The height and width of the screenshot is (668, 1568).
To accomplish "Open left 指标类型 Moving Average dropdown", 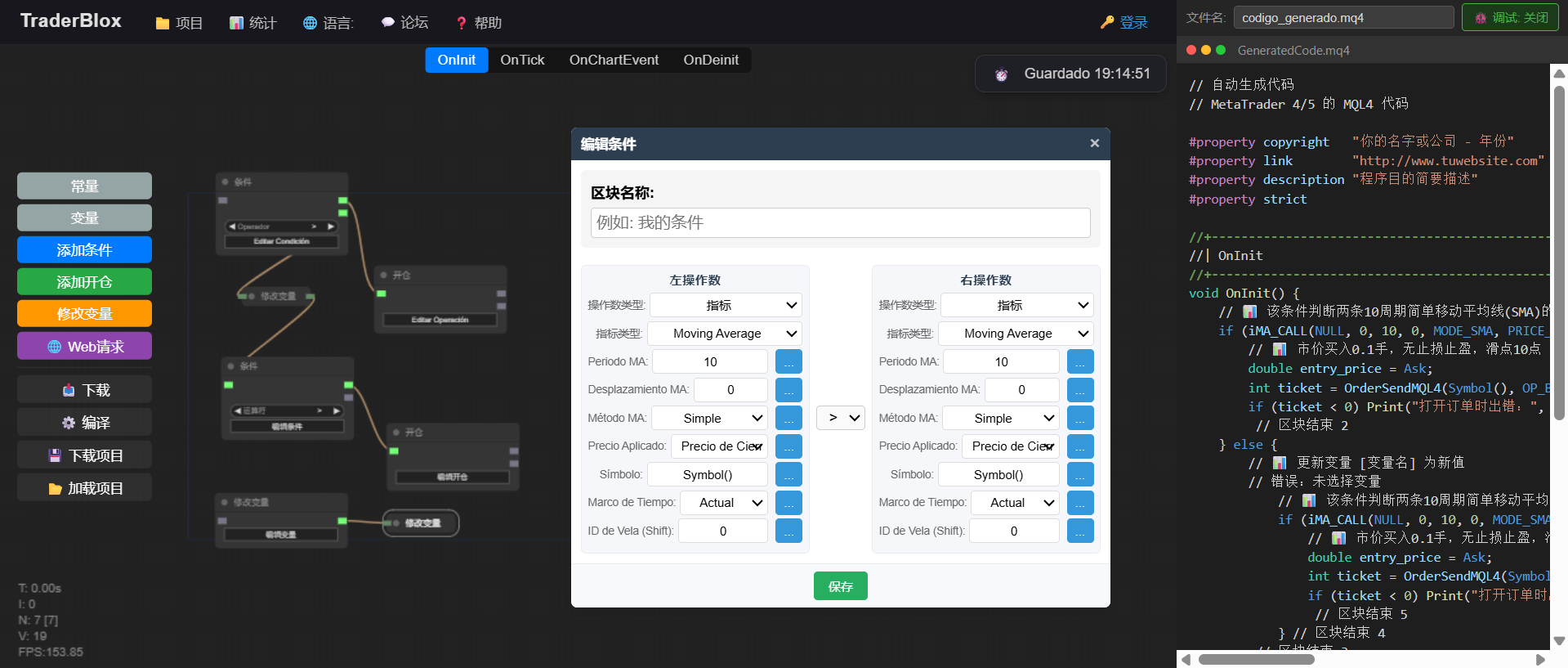I will point(724,334).
